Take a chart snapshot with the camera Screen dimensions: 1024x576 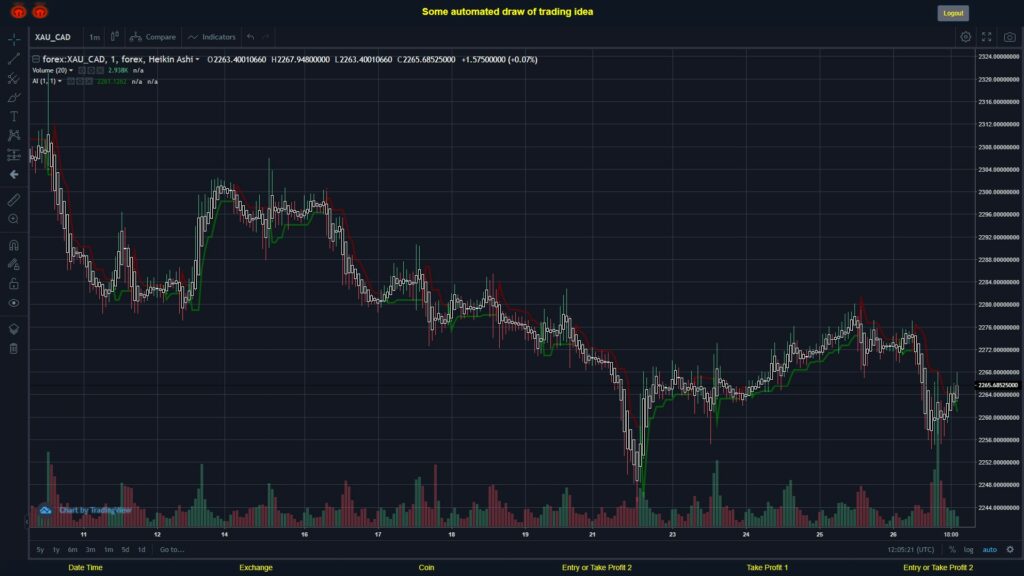coord(1010,37)
